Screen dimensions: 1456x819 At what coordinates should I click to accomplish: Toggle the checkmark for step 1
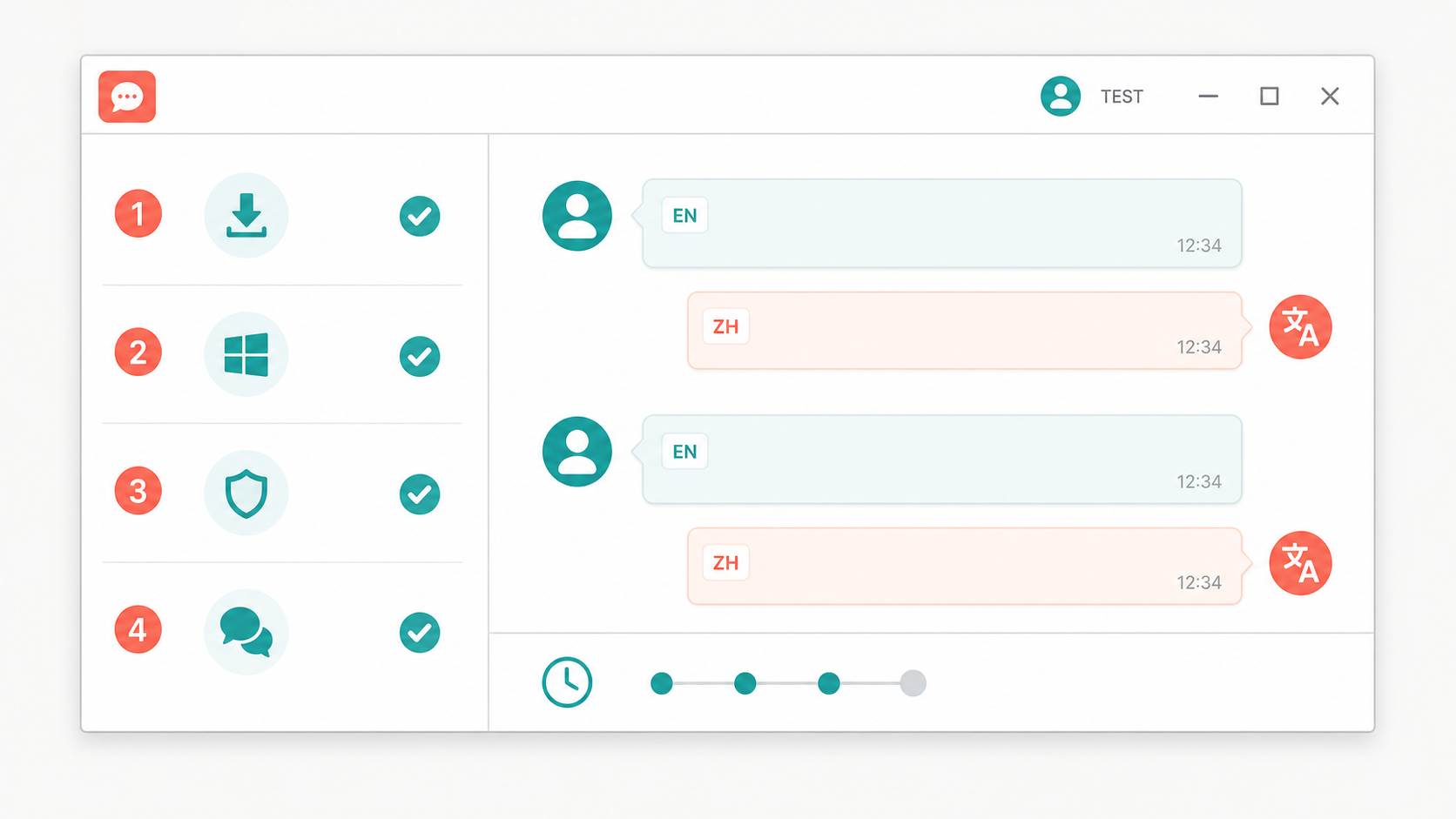420,216
